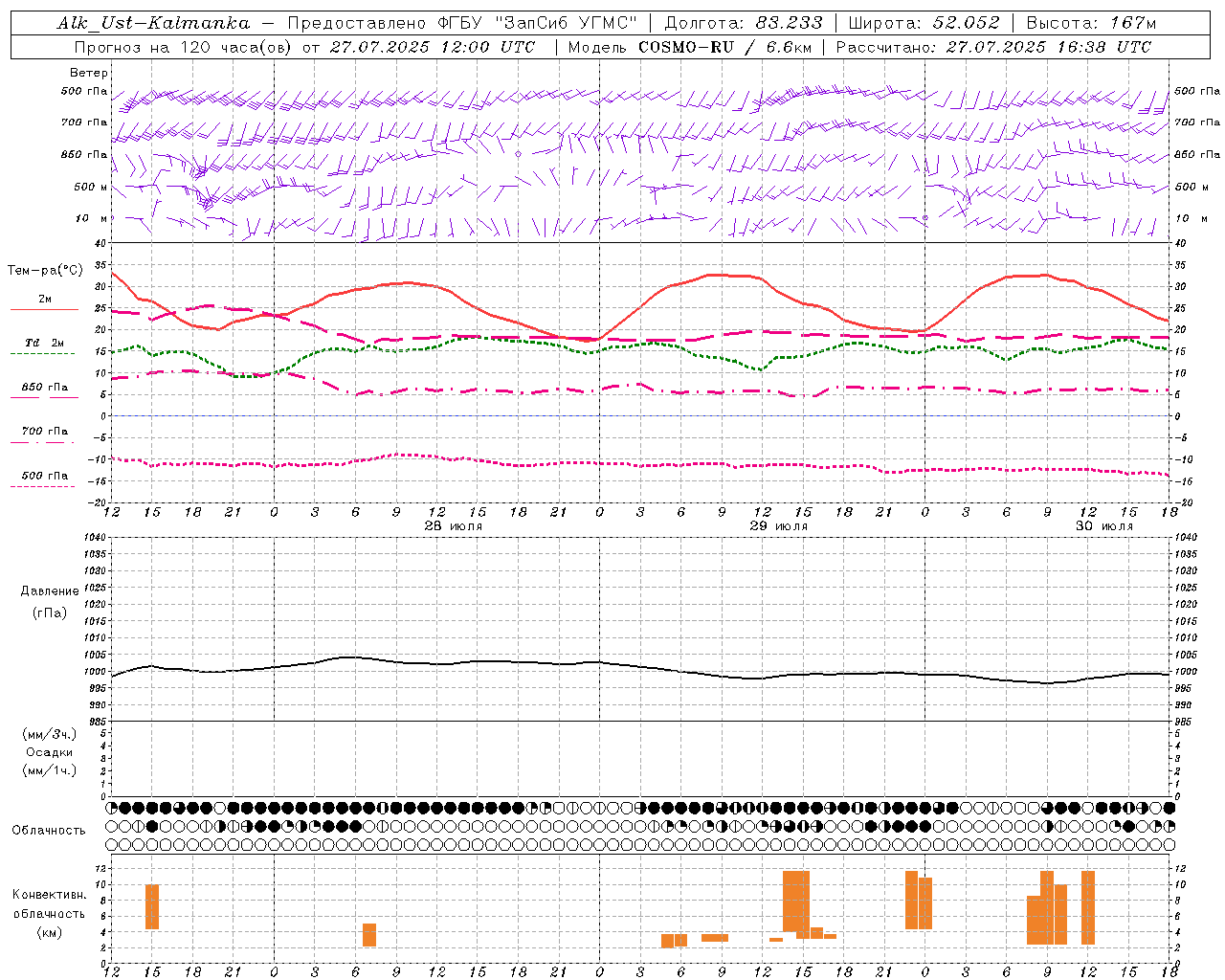Click the 10 м wind level label

tap(93, 219)
